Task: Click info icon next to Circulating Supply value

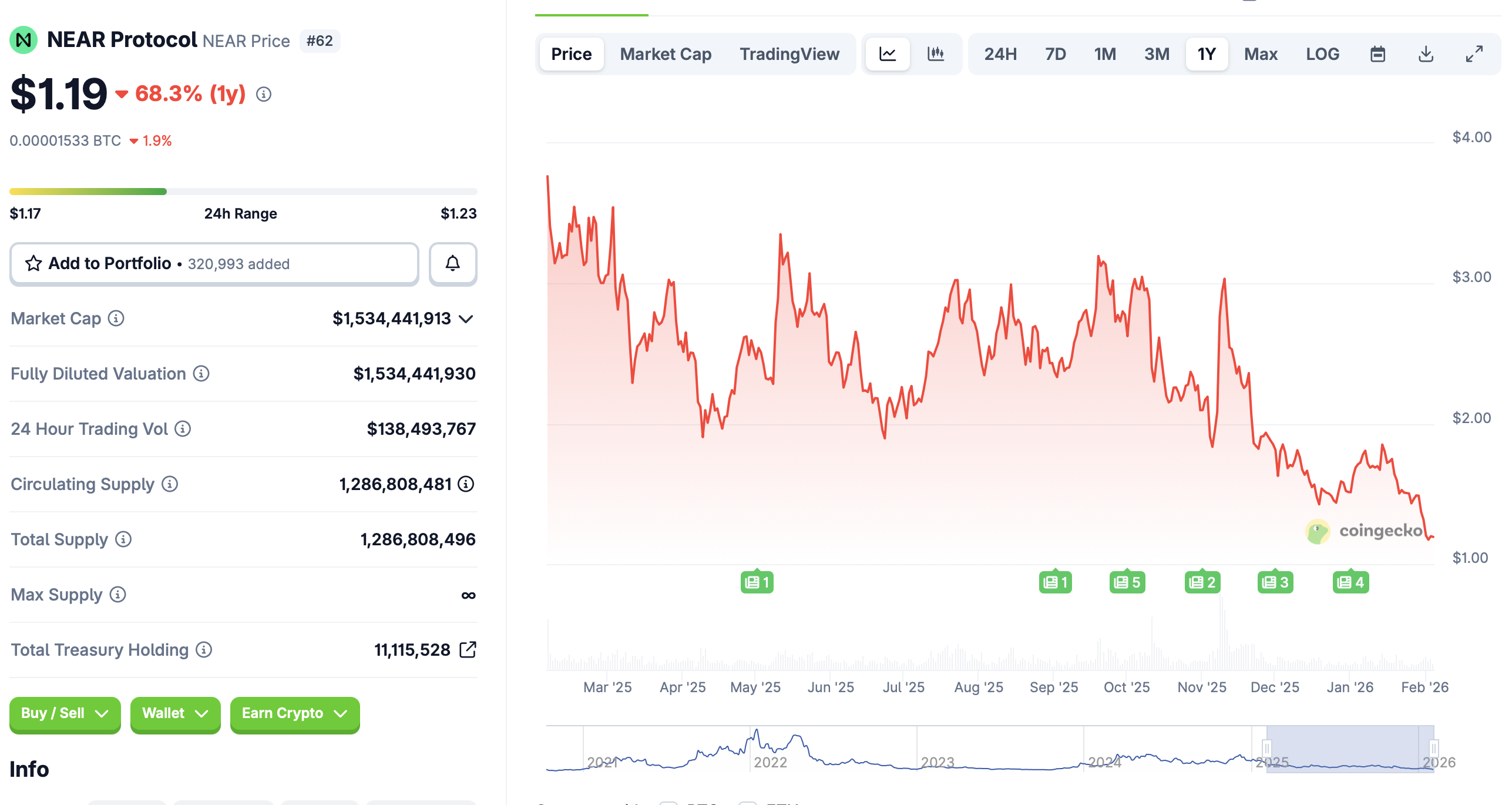Action: 466,484
